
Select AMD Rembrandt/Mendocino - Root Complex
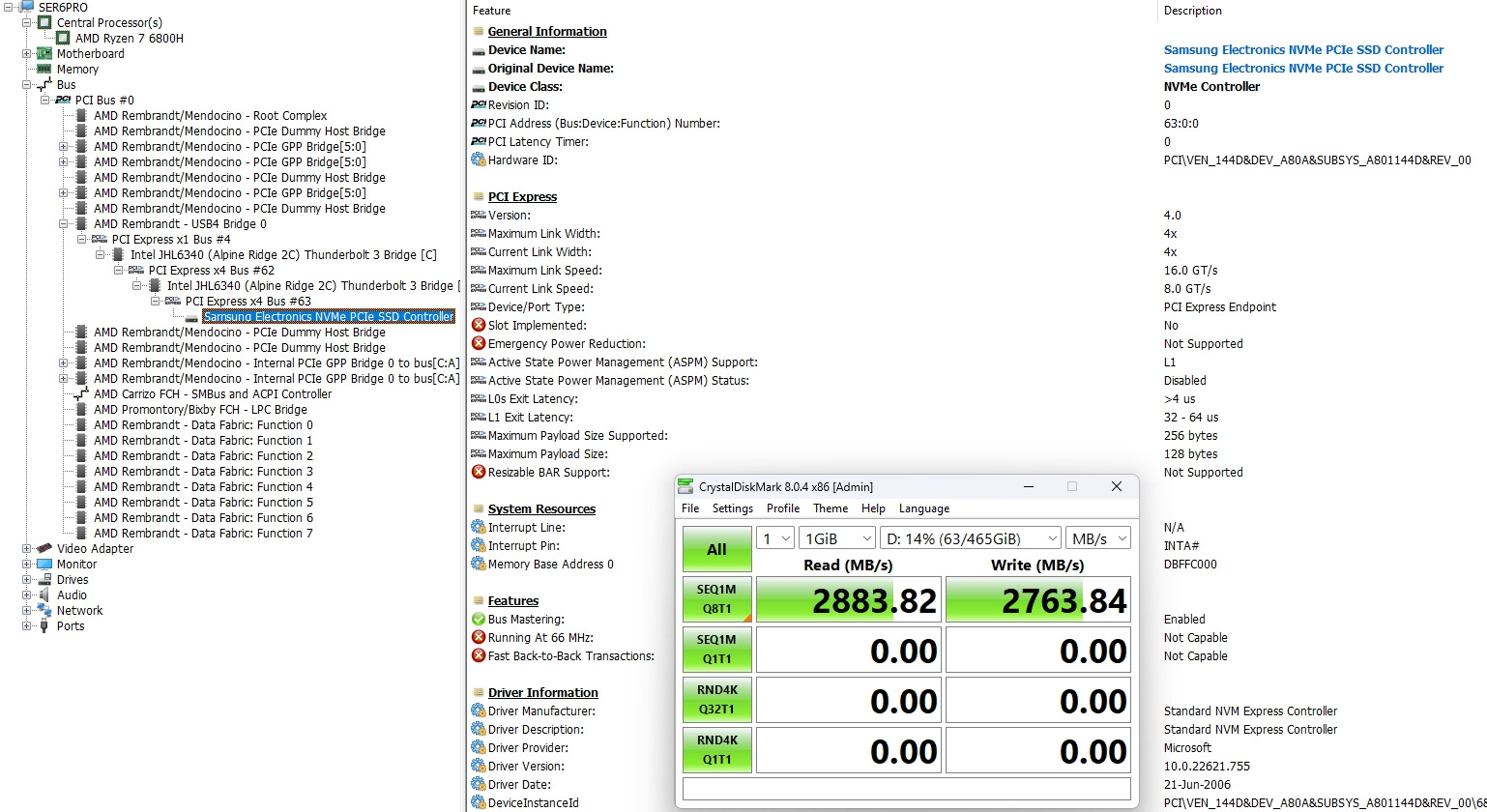click(x=210, y=115)
